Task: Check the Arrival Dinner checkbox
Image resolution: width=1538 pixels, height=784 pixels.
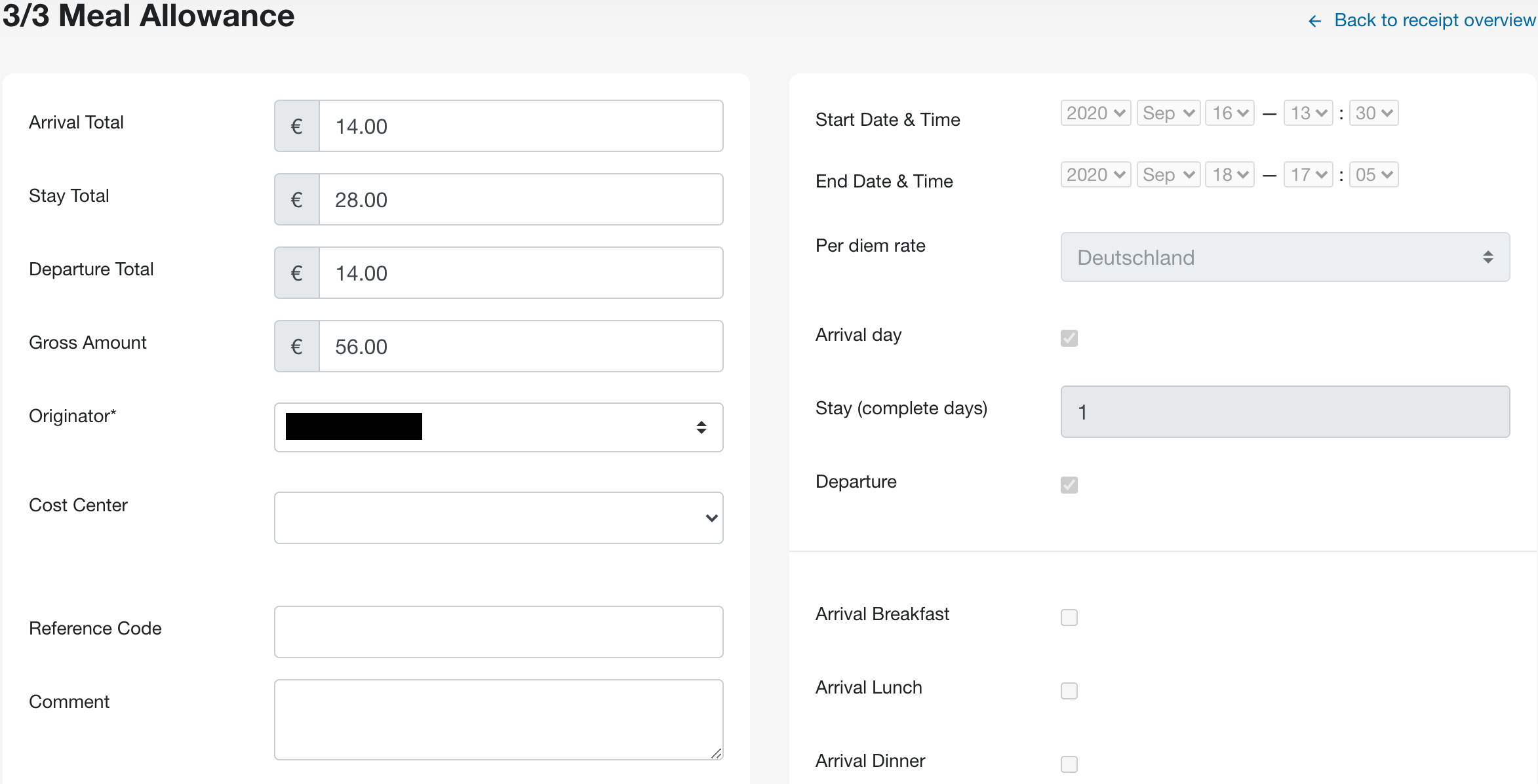Action: (1069, 764)
